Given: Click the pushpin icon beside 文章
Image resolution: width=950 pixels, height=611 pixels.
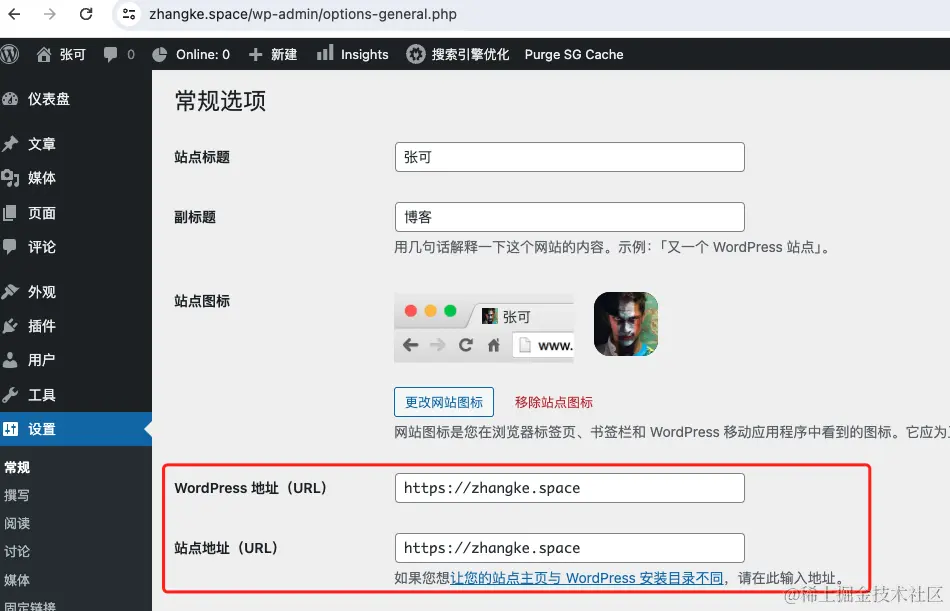Looking at the screenshot, I should click(10, 144).
